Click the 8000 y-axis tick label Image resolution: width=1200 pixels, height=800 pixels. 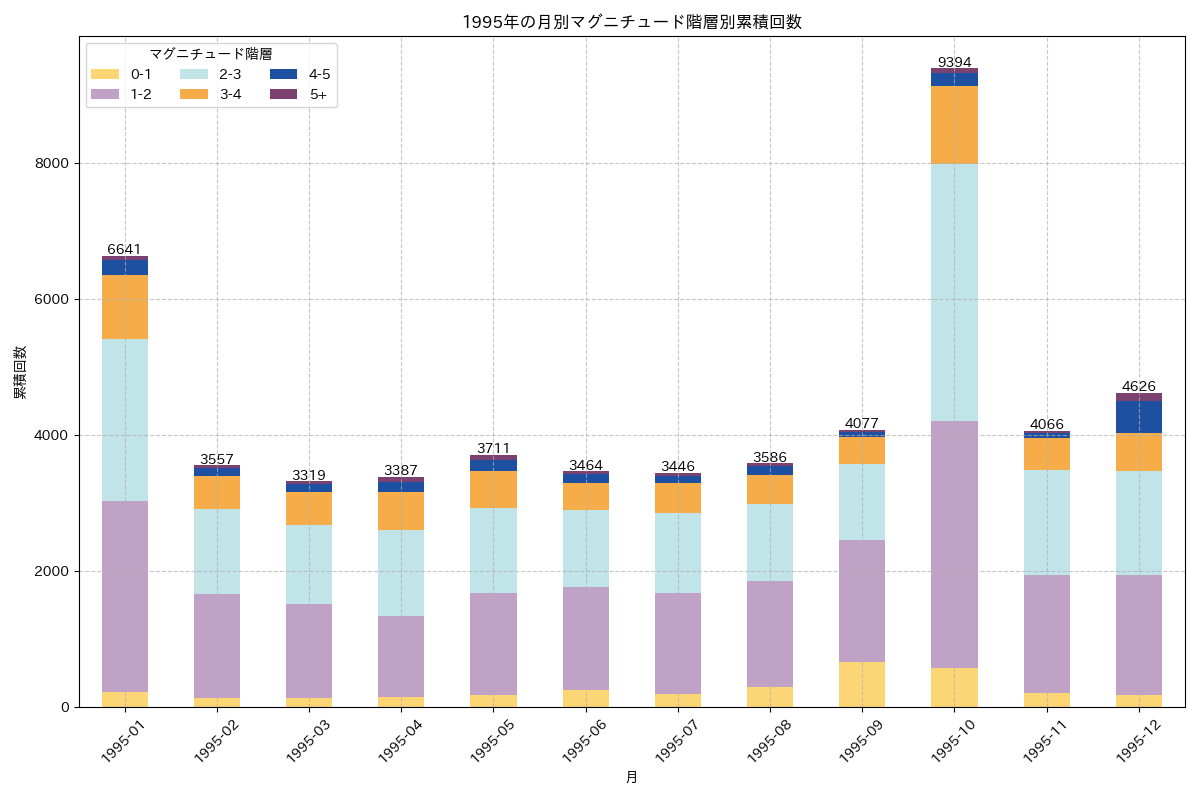point(52,164)
